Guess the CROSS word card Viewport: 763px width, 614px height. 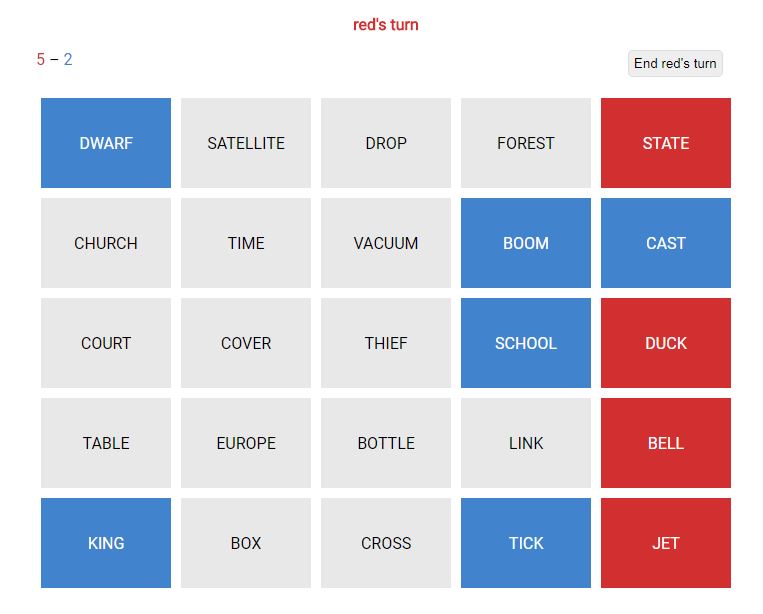coord(386,543)
